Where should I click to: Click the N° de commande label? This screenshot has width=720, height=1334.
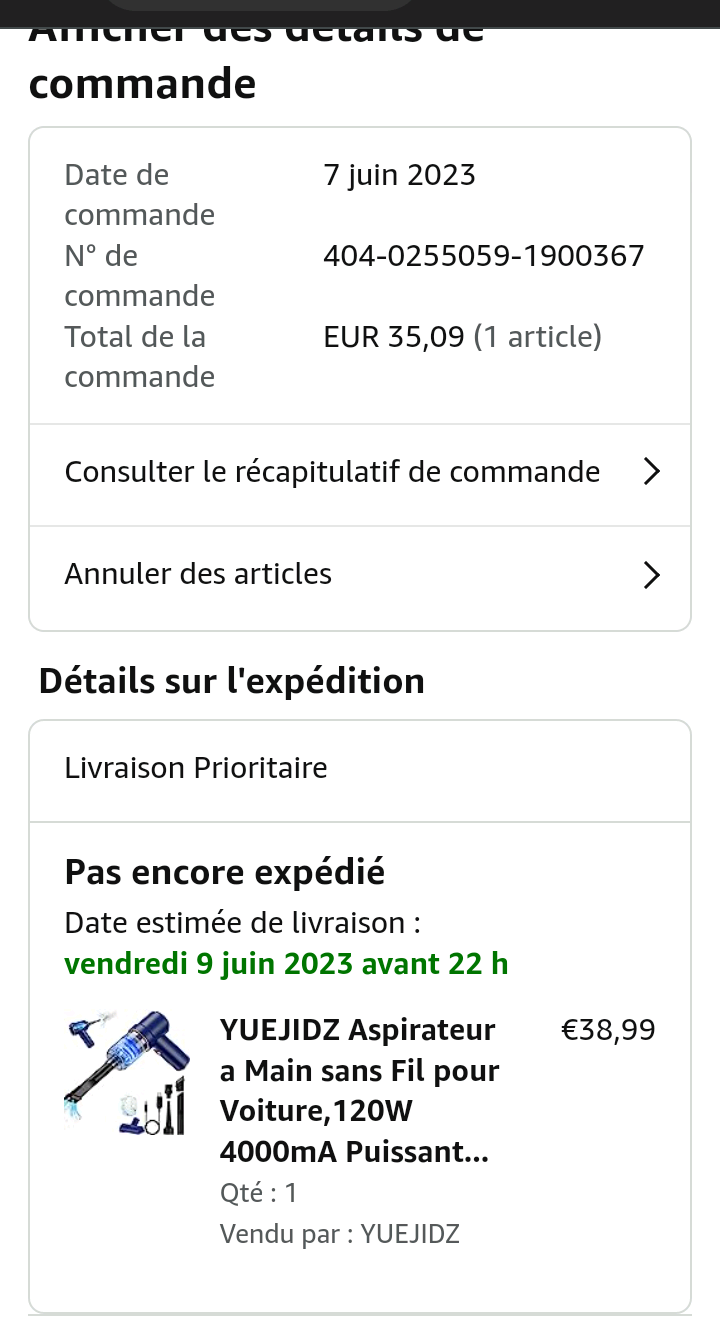pyautogui.click(x=139, y=275)
